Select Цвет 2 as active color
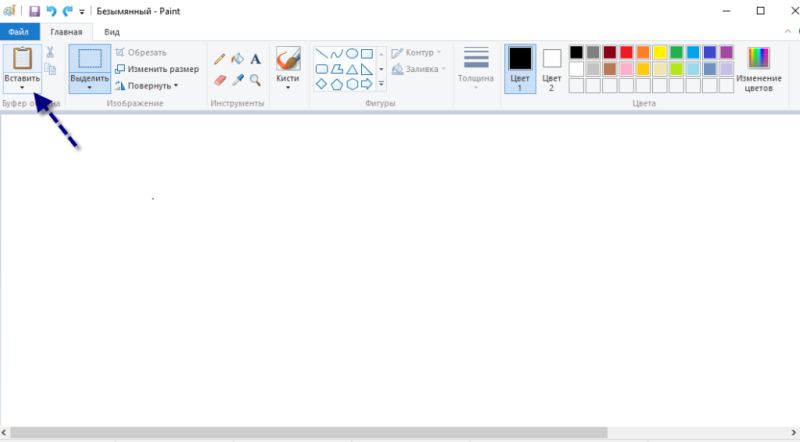The height and width of the screenshot is (442, 800). coord(552,67)
